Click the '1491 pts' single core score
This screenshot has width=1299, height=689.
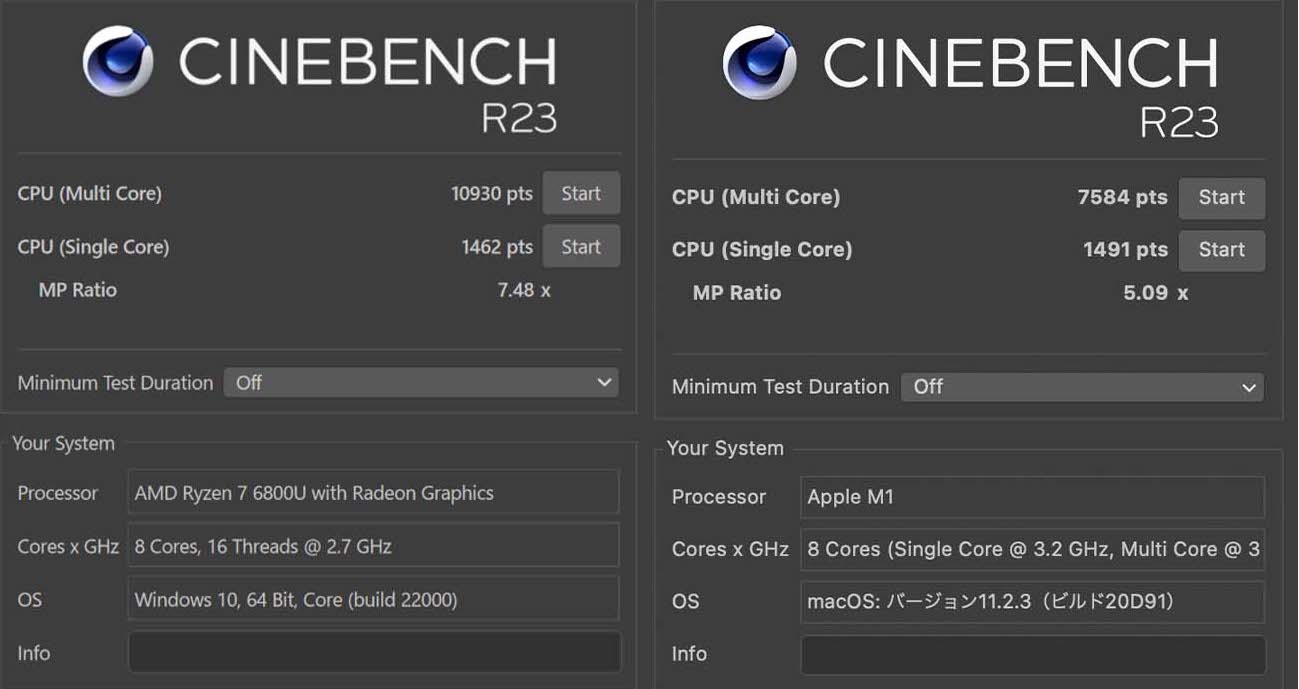pos(1125,250)
